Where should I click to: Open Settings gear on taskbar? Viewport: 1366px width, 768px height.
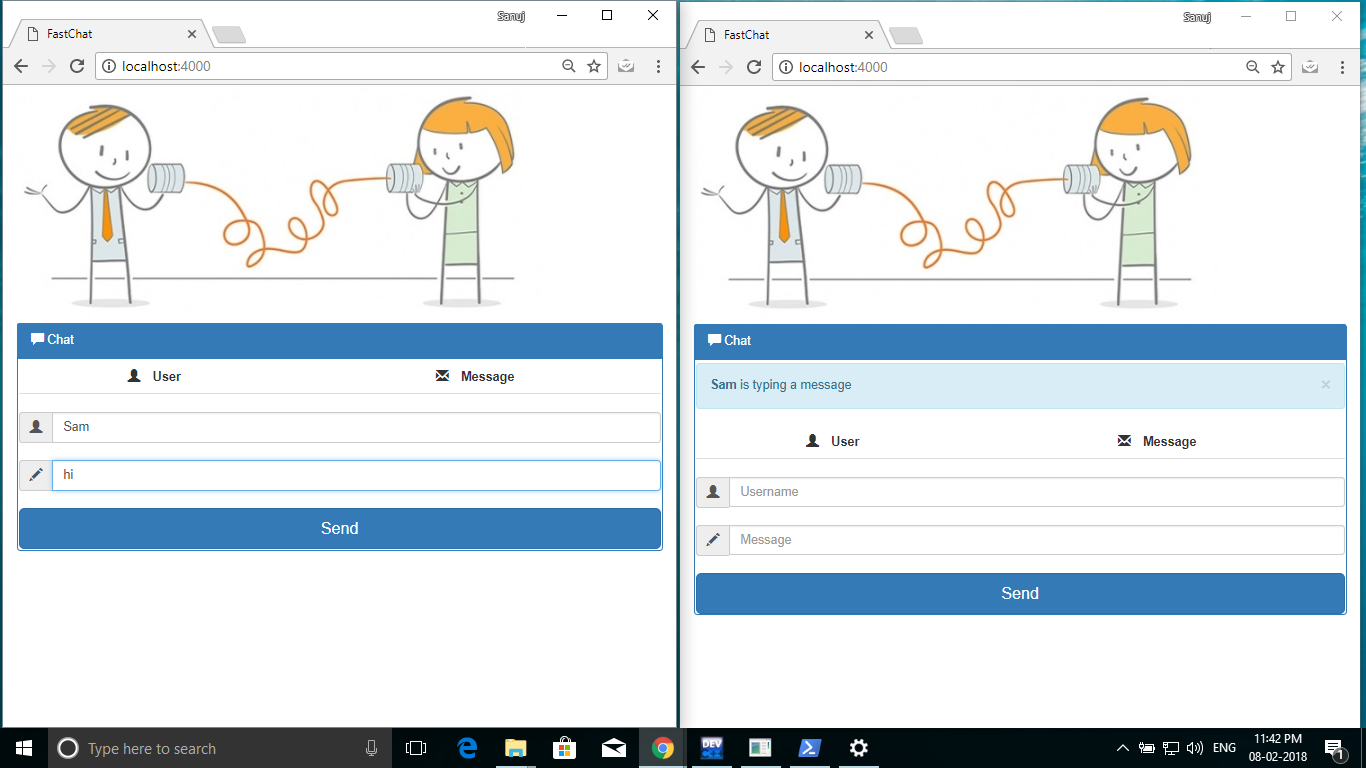(x=858, y=748)
